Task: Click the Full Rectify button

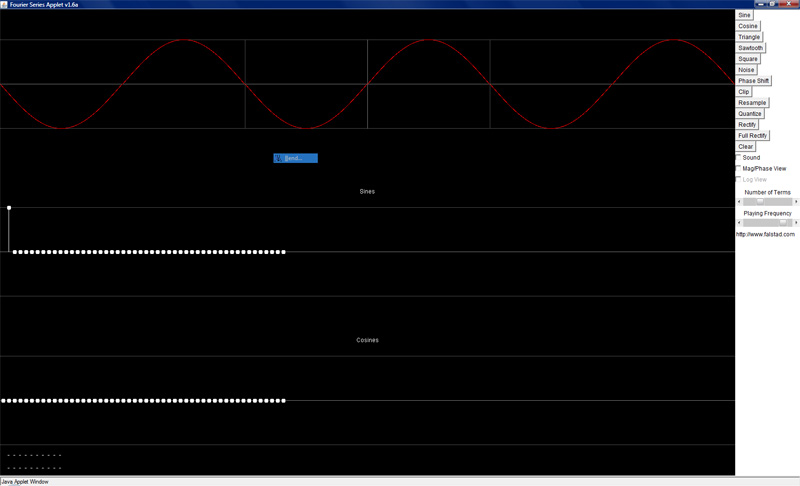Action: click(x=752, y=136)
